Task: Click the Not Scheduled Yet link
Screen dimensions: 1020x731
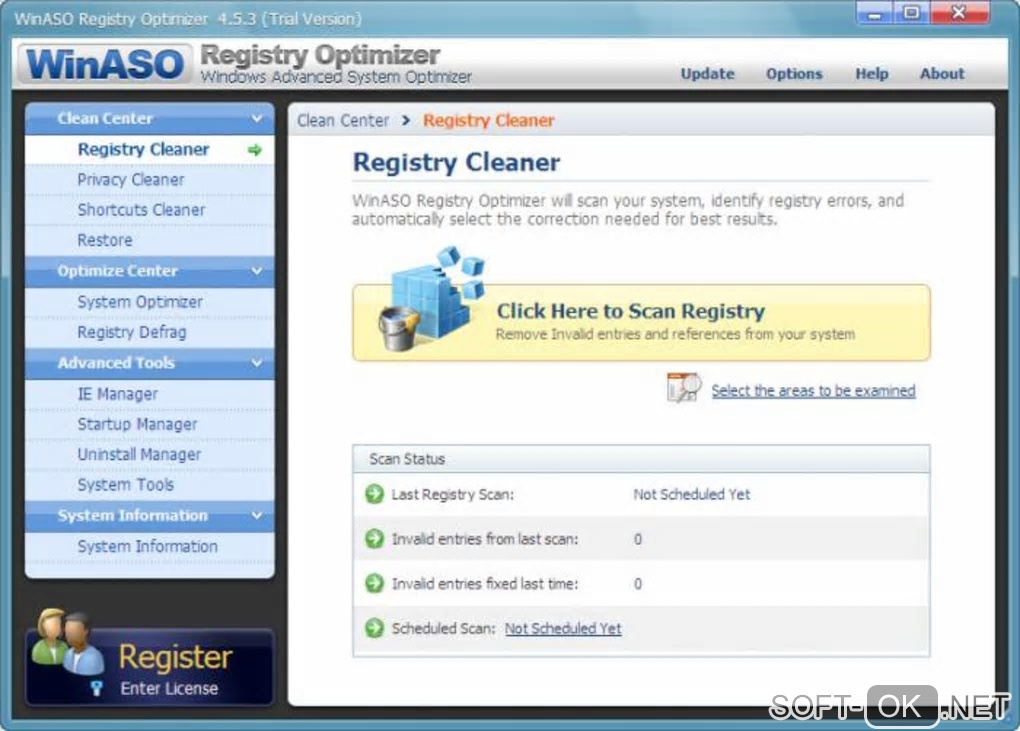Action: tap(563, 629)
